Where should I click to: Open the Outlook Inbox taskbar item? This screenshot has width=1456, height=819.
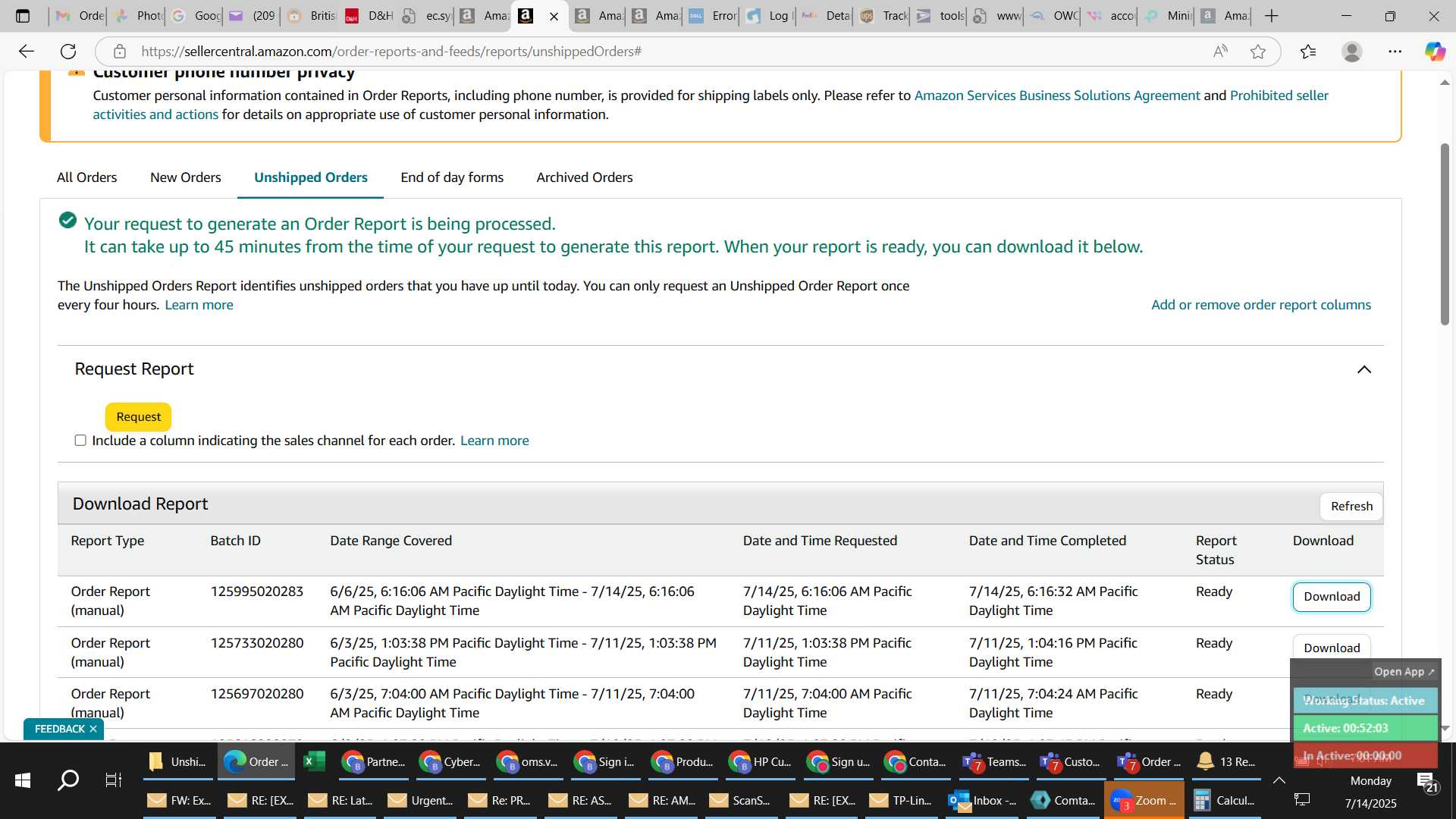click(x=983, y=800)
